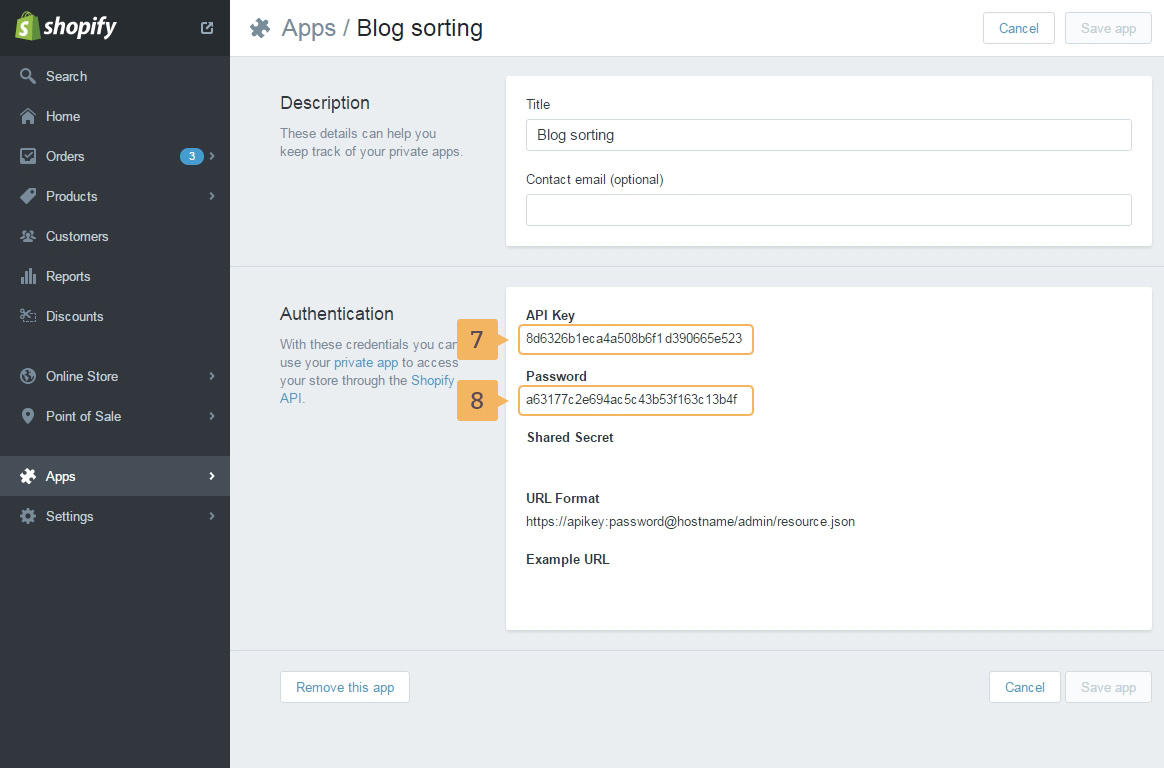Click the Remove this app button
Image resolution: width=1164 pixels, height=768 pixels.
[x=345, y=687]
